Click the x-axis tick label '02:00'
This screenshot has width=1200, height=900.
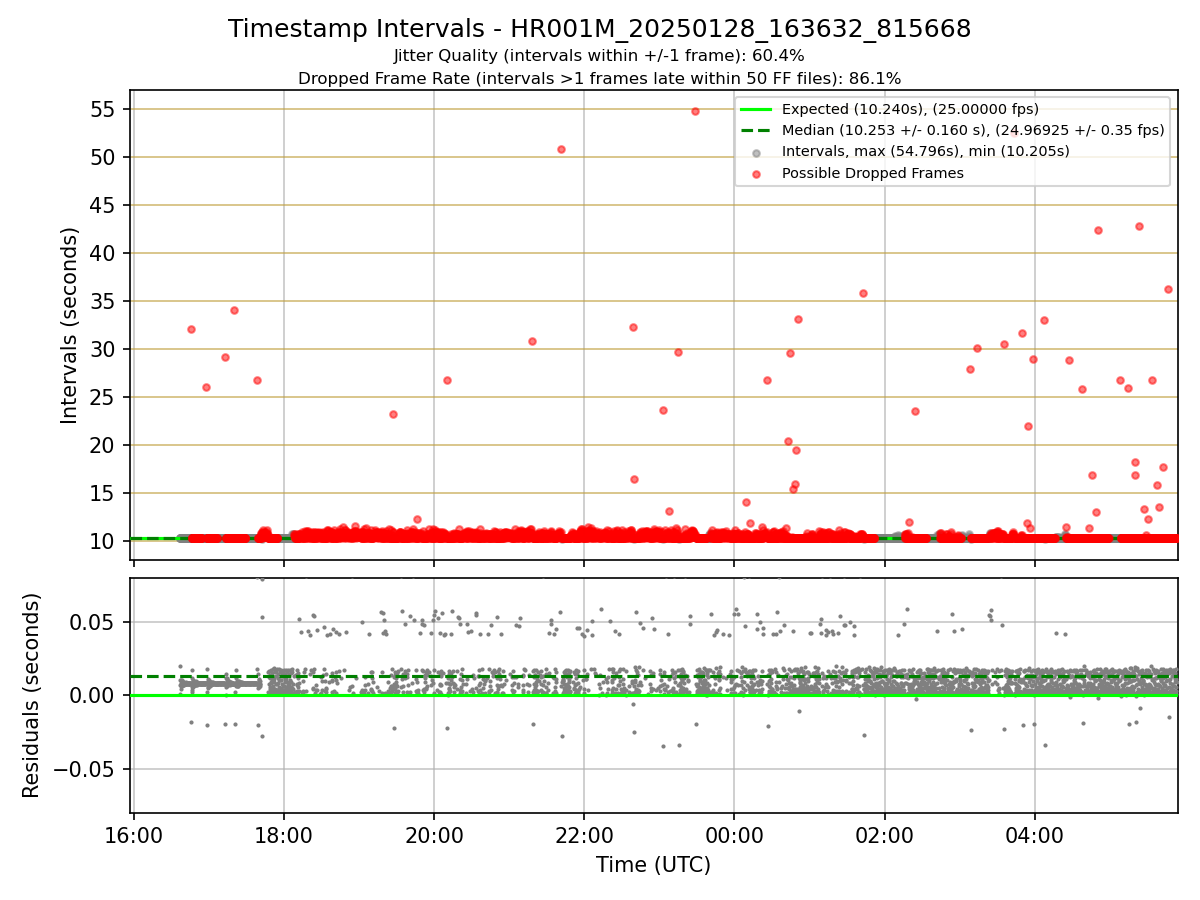pyautogui.click(x=884, y=835)
